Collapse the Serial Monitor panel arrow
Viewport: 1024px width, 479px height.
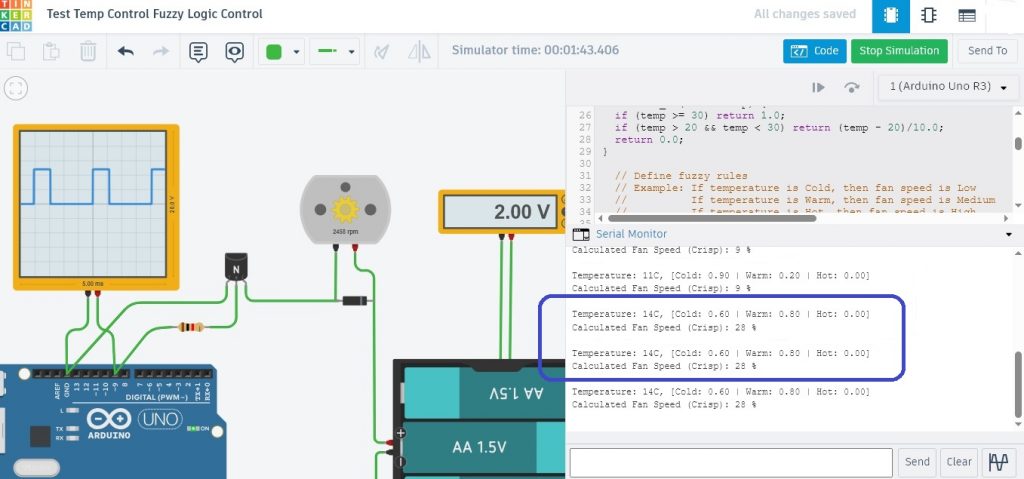[x=1009, y=234]
